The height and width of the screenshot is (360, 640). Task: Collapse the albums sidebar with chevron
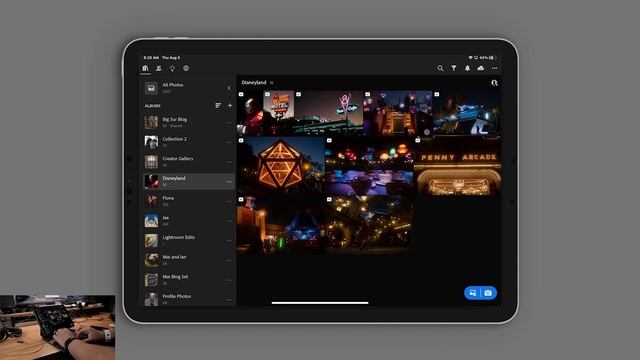point(229,88)
